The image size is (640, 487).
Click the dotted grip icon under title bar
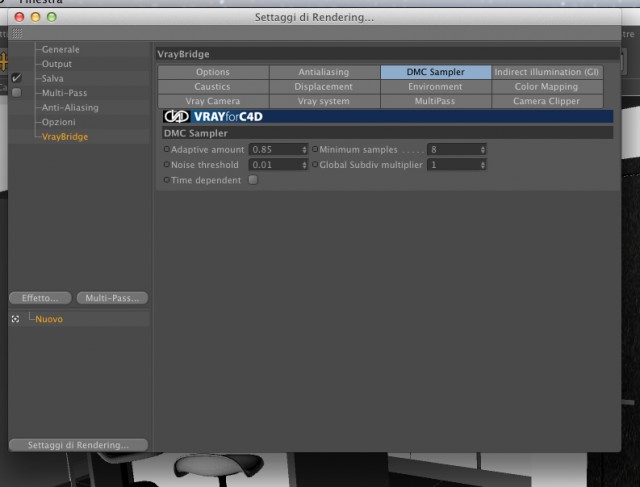(x=17, y=33)
